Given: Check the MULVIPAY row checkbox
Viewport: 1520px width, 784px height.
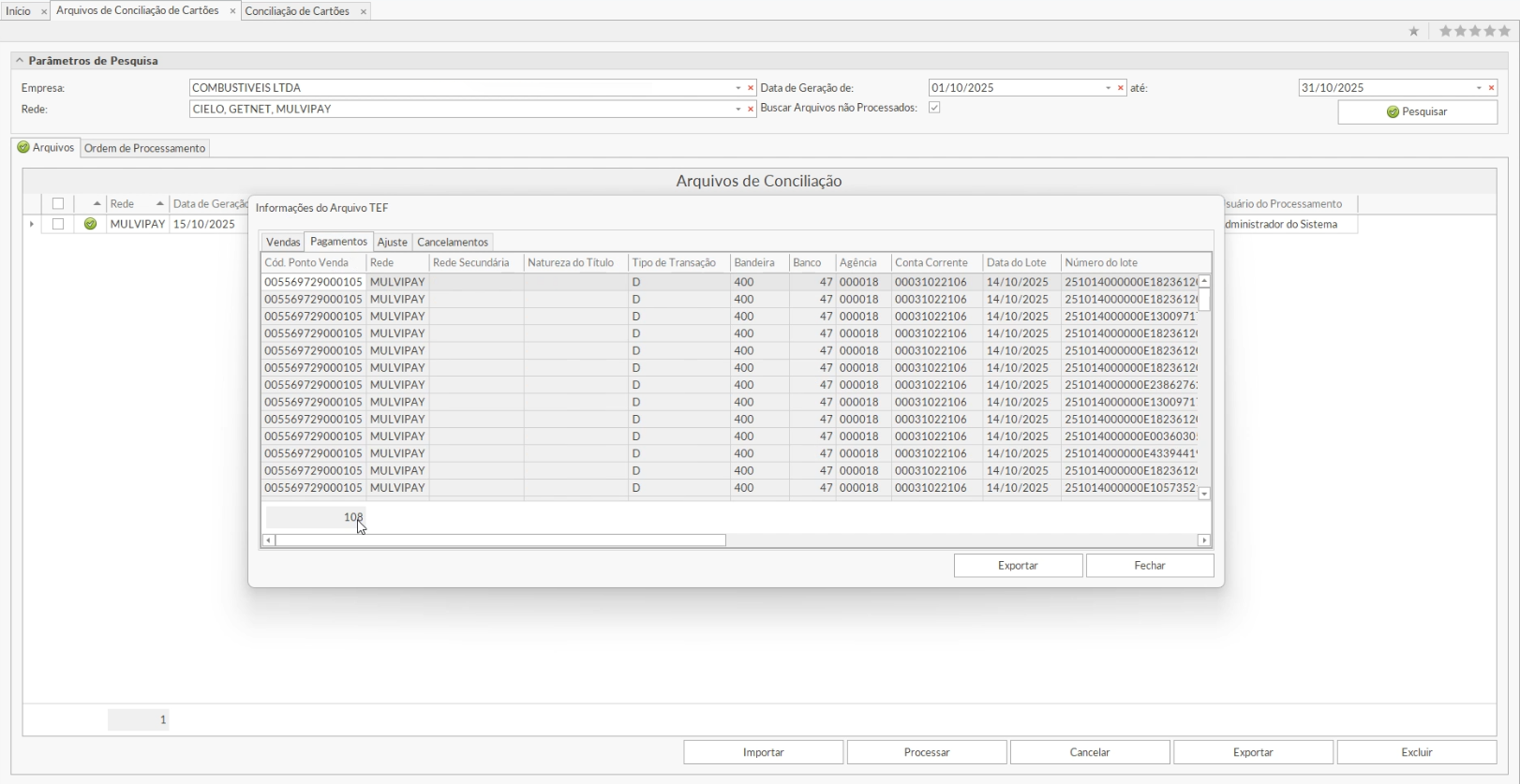Looking at the screenshot, I should (x=58, y=224).
